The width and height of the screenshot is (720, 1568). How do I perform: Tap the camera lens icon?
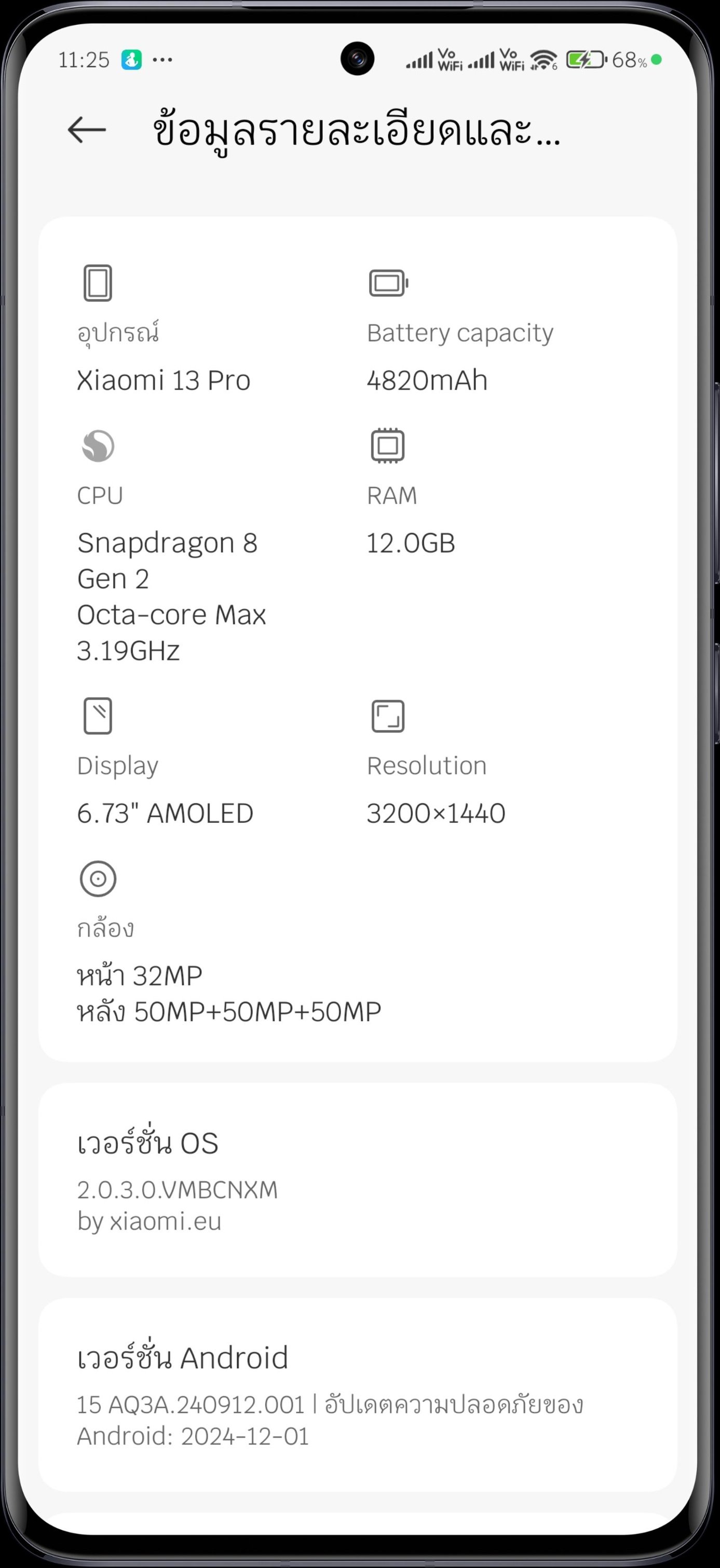pyautogui.click(x=98, y=878)
